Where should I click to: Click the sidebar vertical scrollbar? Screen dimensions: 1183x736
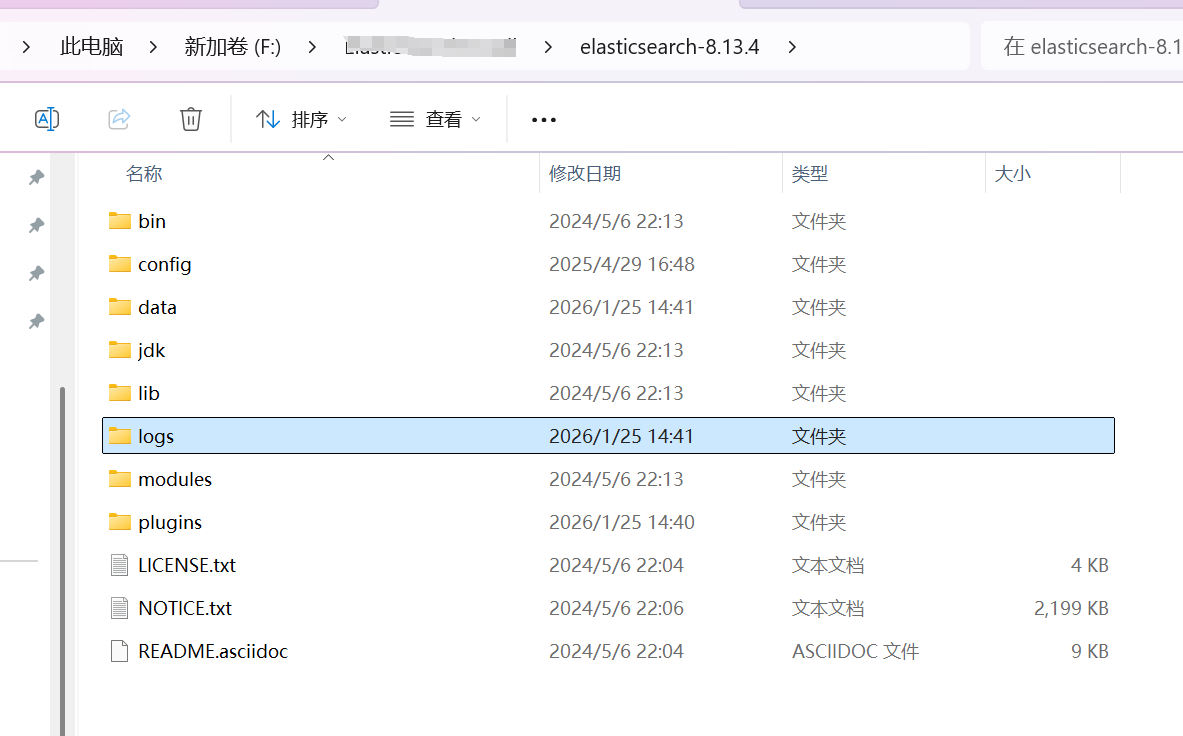pos(62,561)
